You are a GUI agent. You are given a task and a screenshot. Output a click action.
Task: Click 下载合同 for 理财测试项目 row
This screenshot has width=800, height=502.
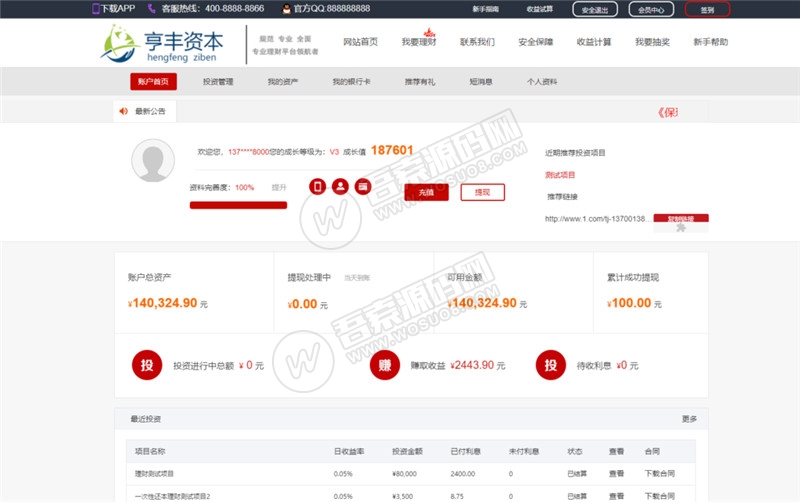(659, 473)
